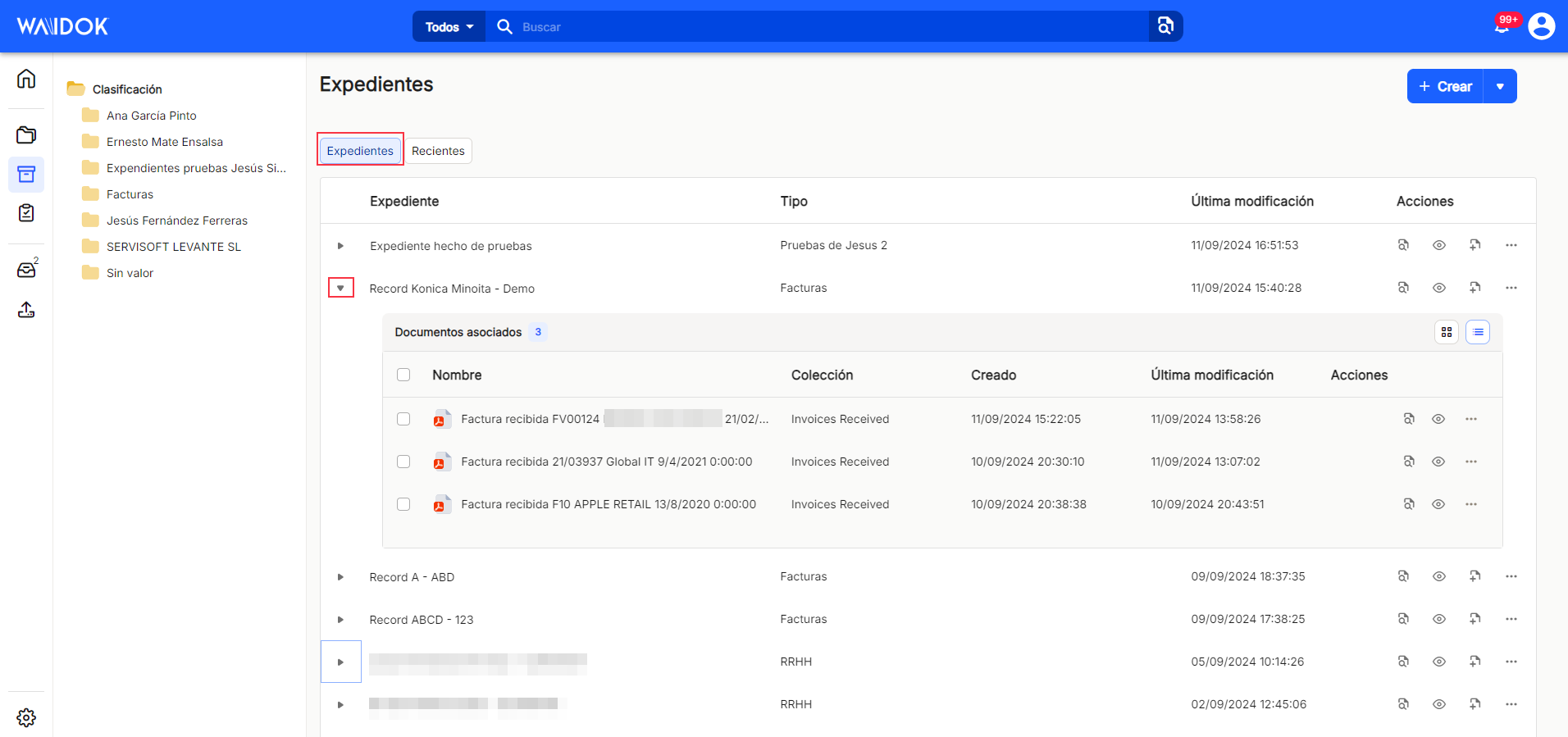View Record Konica Minoita - Demo via eye icon
The width and height of the screenshot is (1568, 737).
click(x=1439, y=288)
